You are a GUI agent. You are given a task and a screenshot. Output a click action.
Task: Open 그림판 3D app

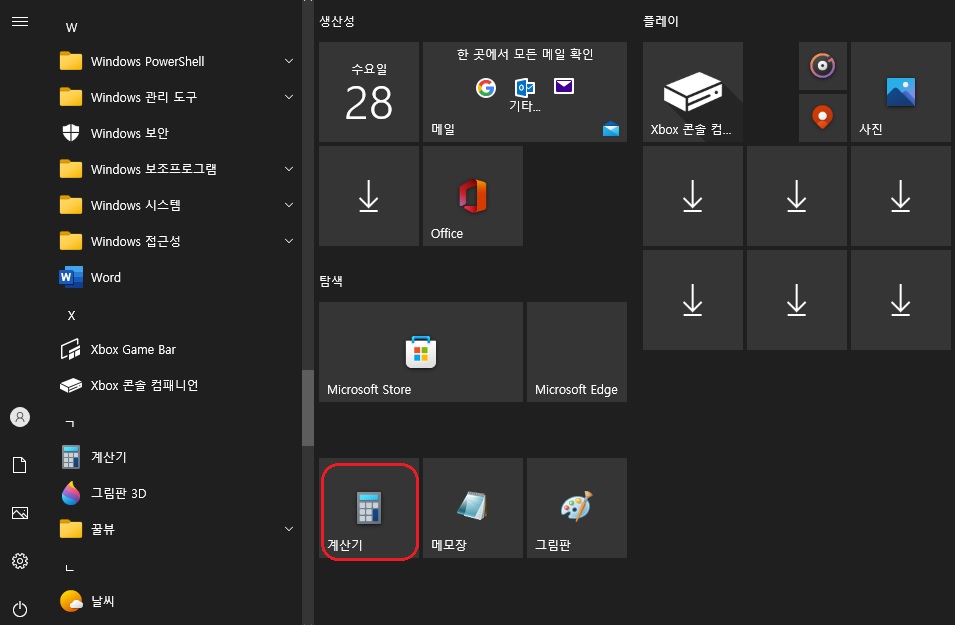click(x=177, y=493)
